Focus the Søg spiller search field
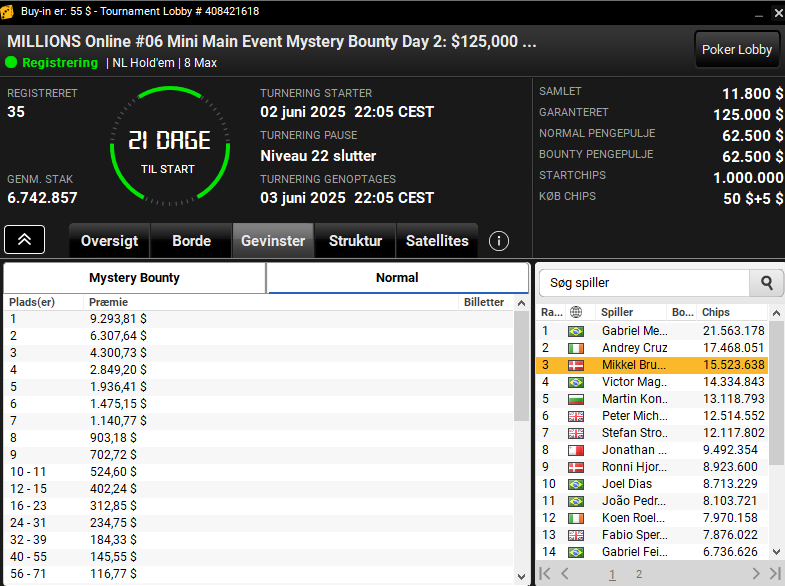785x586 pixels. click(x=644, y=283)
